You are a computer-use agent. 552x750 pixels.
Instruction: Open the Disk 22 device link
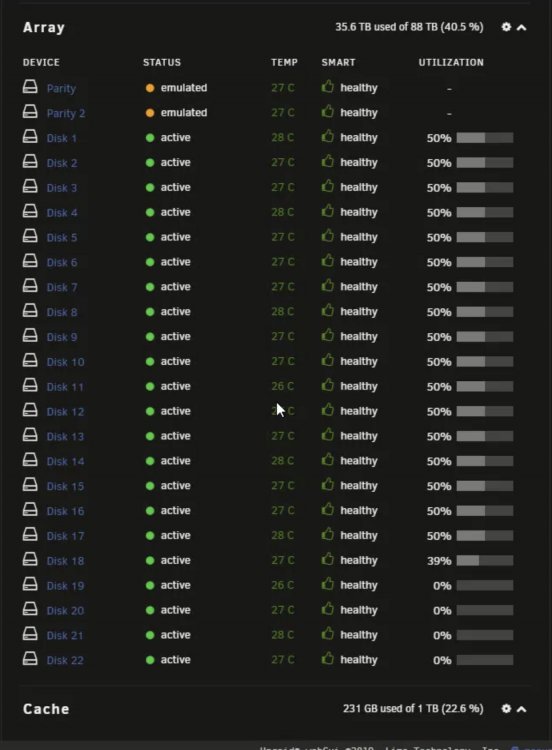(x=65, y=661)
